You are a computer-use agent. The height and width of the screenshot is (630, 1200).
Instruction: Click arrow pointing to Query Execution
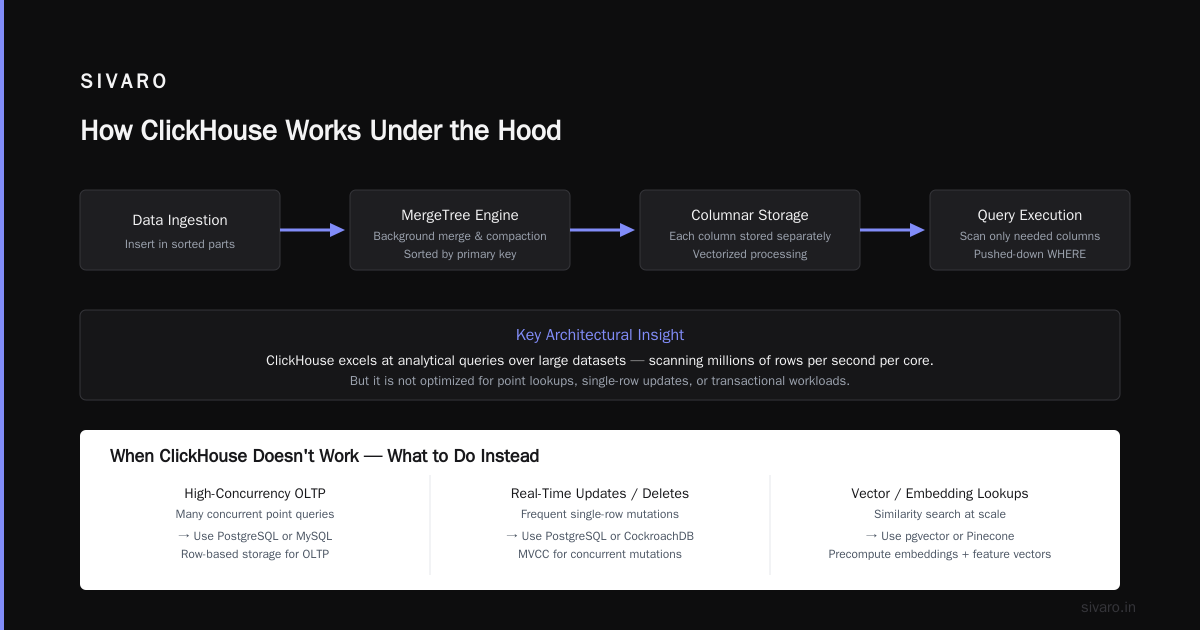[x=893, y=230]
